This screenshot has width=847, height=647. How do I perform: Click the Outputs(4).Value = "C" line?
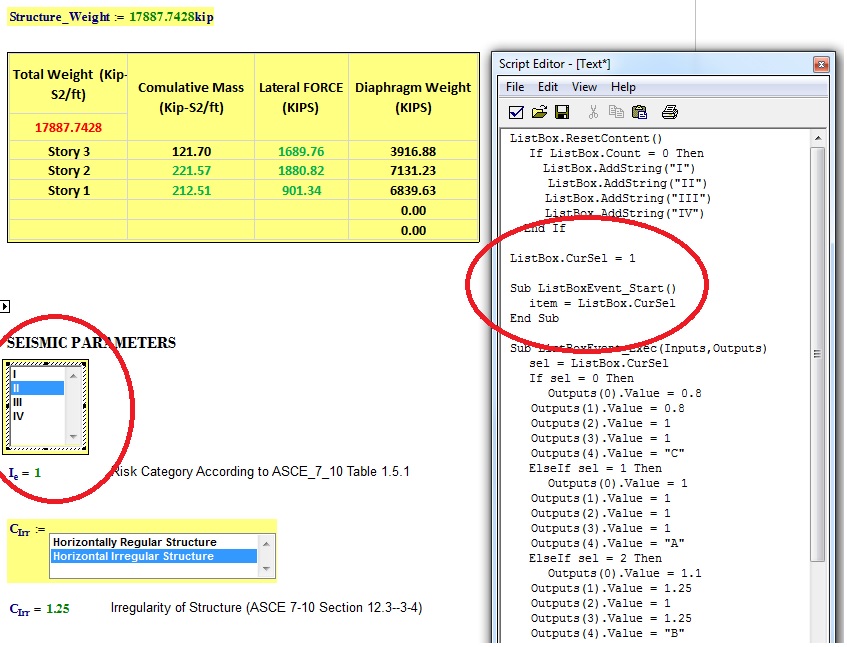[607, 453]
